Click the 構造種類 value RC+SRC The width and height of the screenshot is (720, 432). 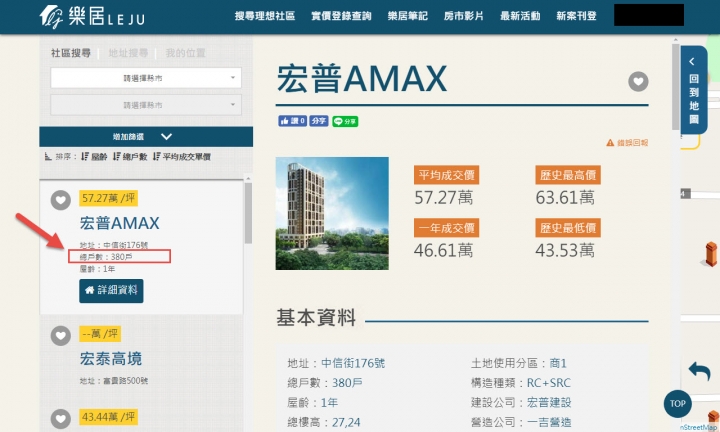pyautogui.click(x=548, y=382)
